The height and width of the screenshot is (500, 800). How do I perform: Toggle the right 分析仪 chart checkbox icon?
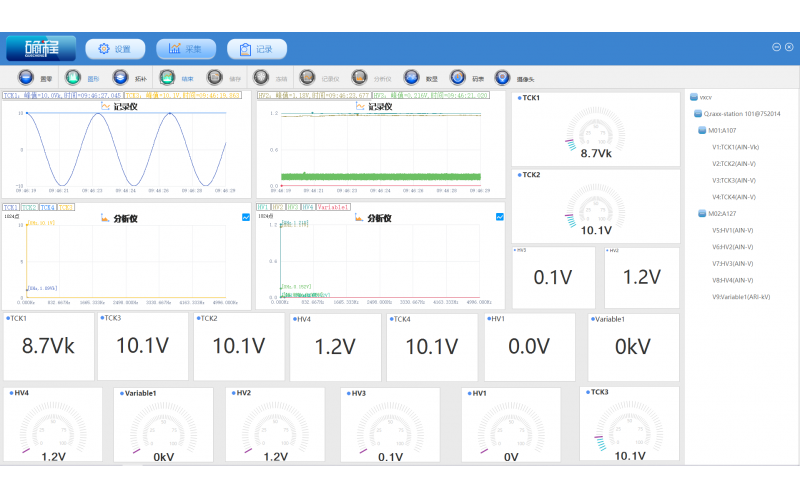point(499,217)
